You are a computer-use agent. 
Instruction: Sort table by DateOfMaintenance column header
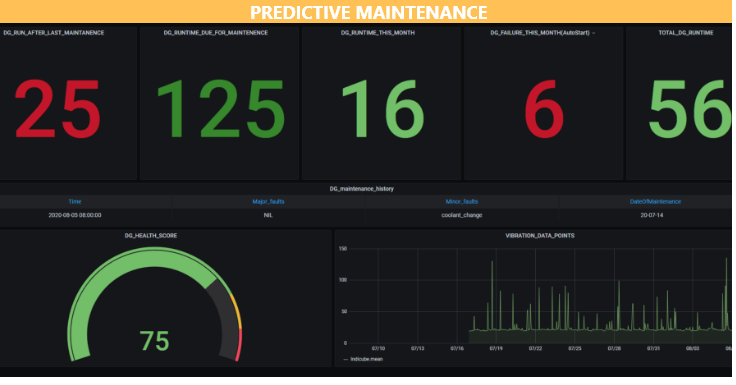pos(655,201)
